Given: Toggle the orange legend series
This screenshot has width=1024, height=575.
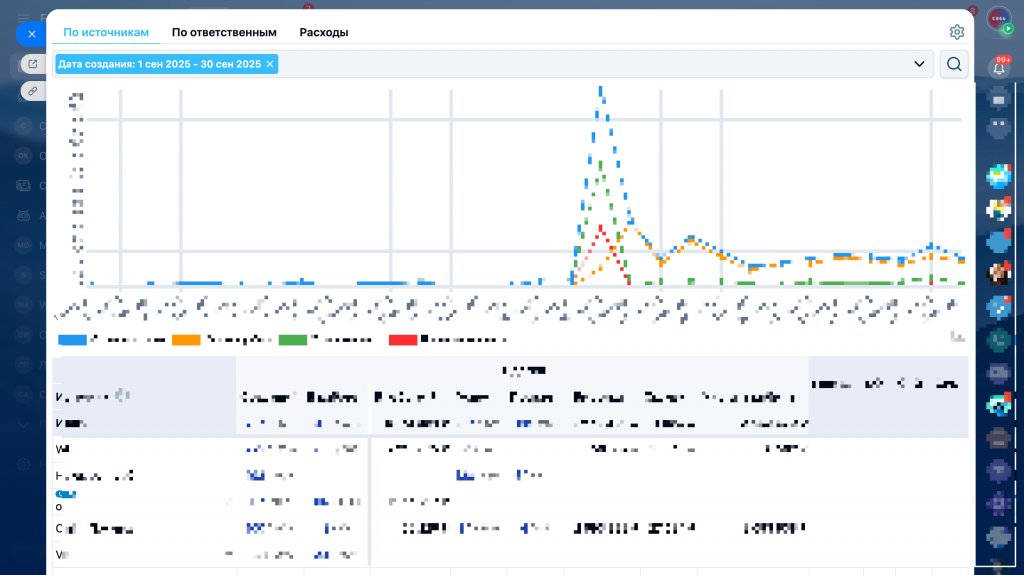Looking at the screenshot, I should [187, 340].
